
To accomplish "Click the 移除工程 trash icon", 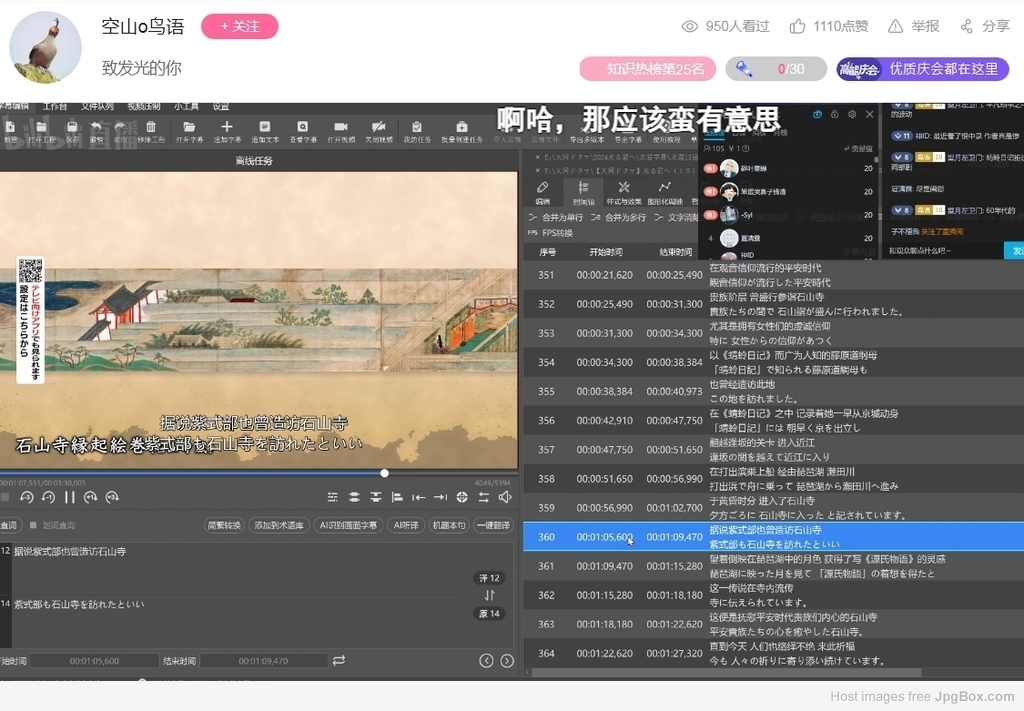I will (x=151, y=127).
